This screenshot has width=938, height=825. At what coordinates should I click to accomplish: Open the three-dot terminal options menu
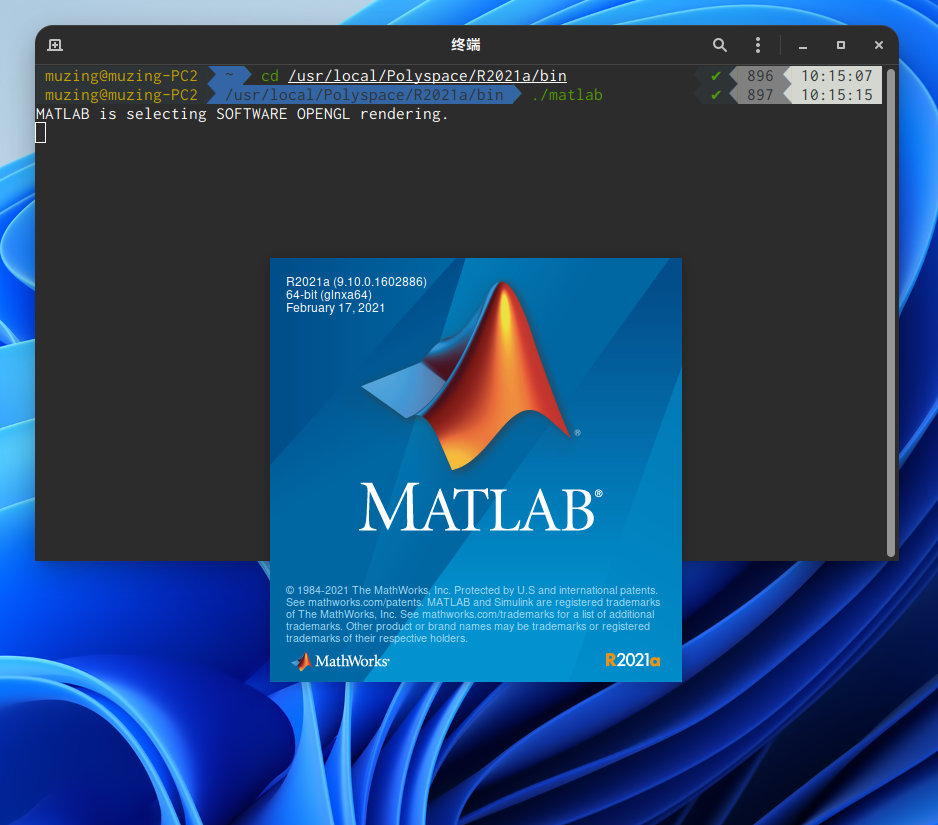point(757,45)
